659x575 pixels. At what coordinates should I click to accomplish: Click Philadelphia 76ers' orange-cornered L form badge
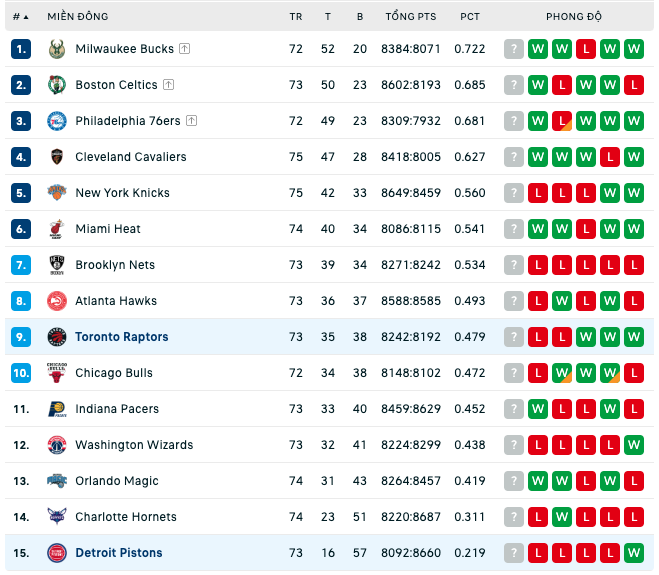[562, 121]
